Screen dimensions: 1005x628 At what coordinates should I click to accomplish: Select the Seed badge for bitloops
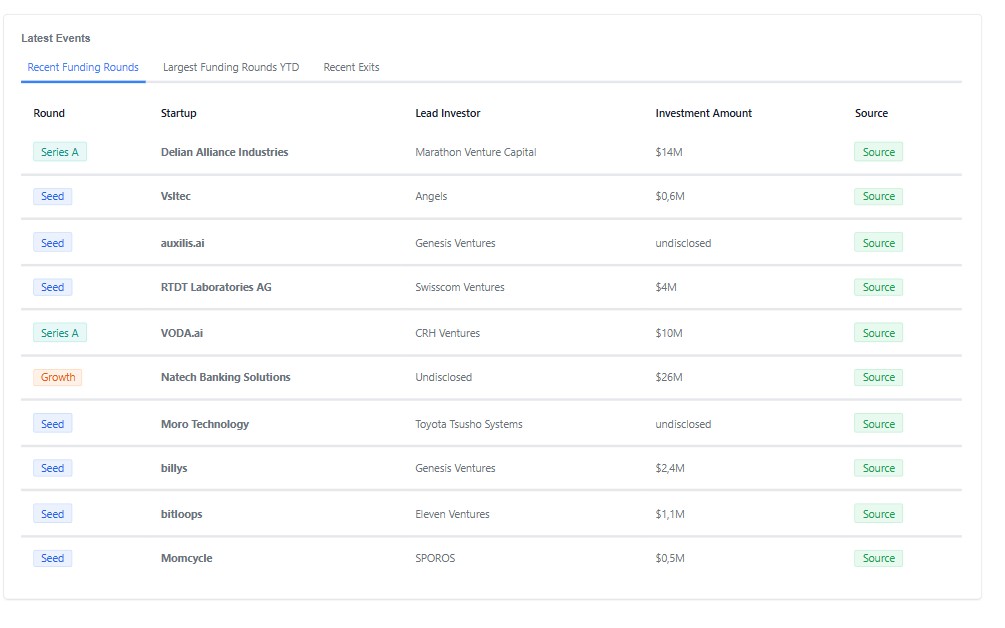[53, 514]
